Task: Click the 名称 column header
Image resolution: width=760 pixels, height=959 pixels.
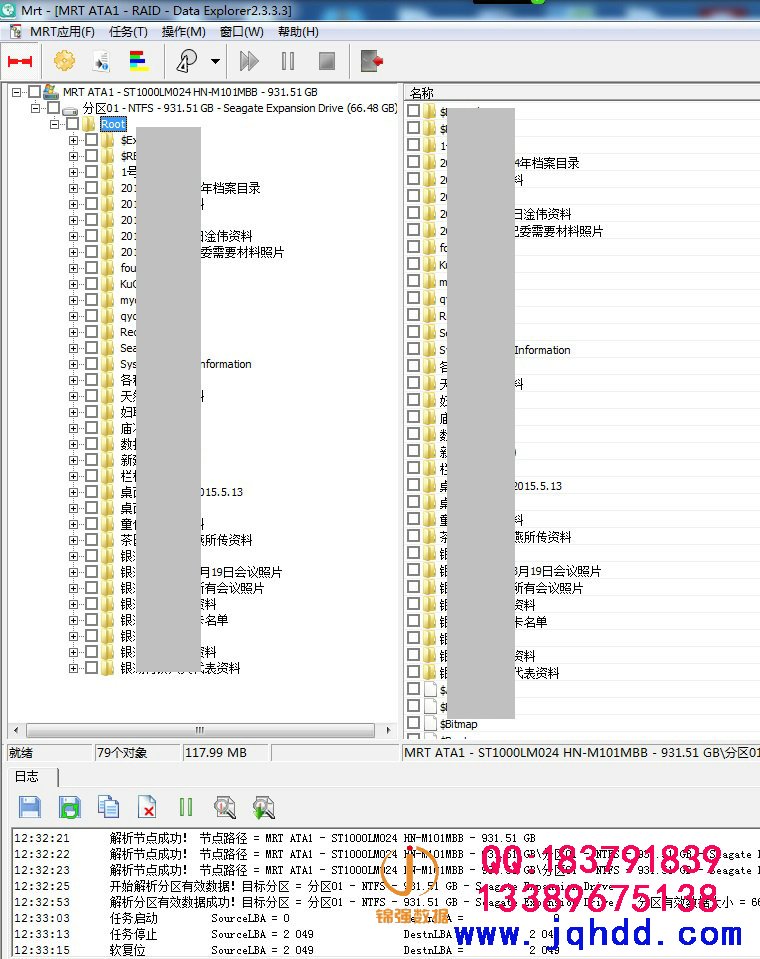Action: [x=422, y=93]
